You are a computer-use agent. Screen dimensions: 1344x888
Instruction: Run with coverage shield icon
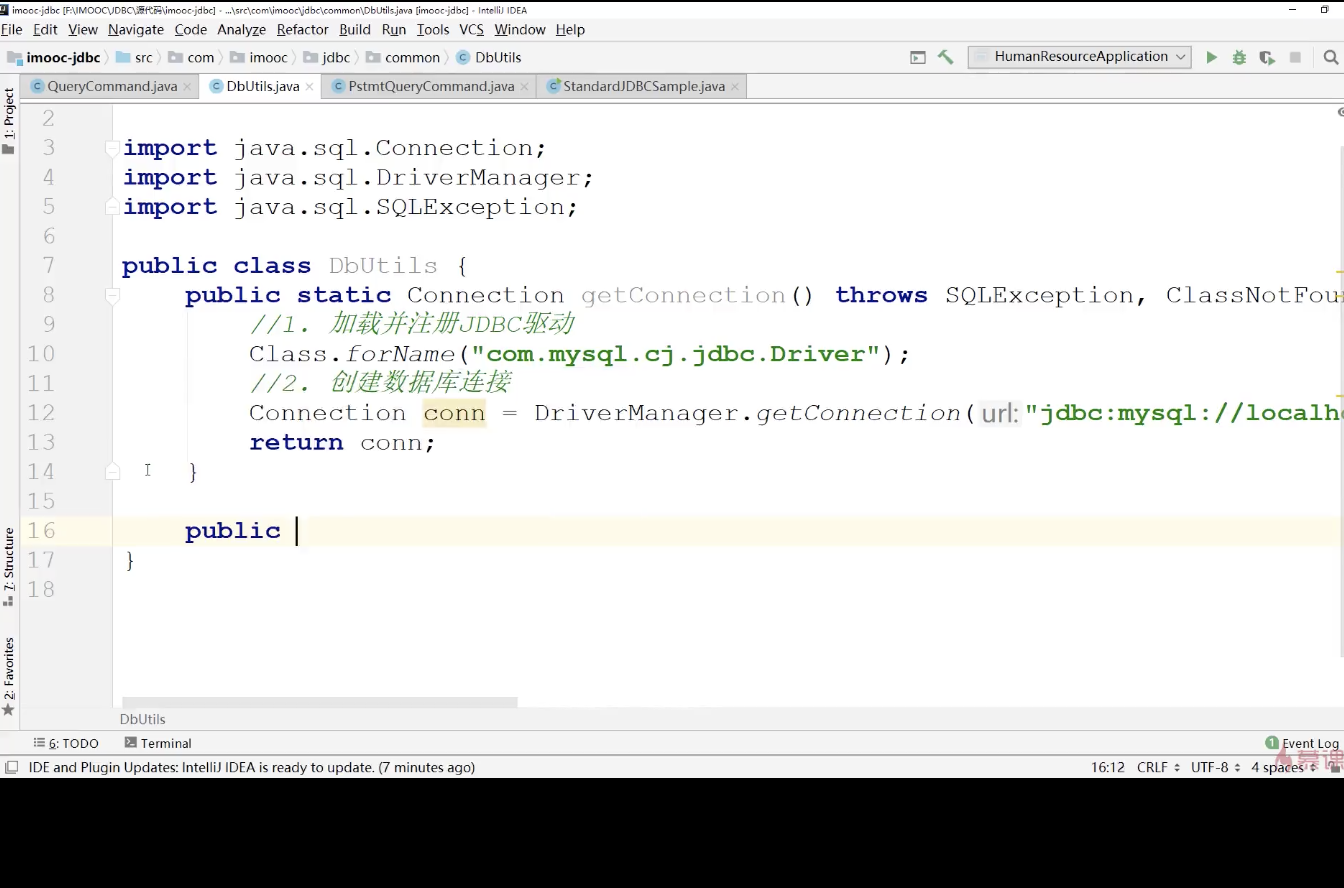1267,58
